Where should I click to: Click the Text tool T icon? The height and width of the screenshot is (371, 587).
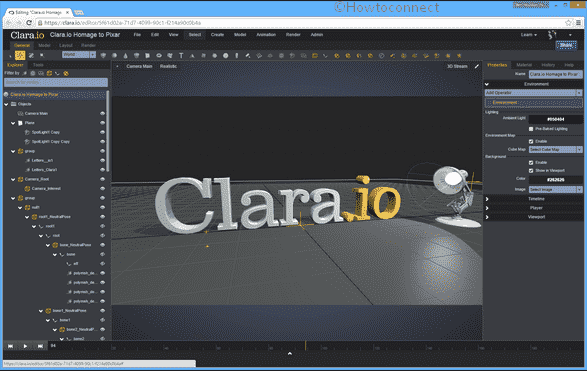181,55
